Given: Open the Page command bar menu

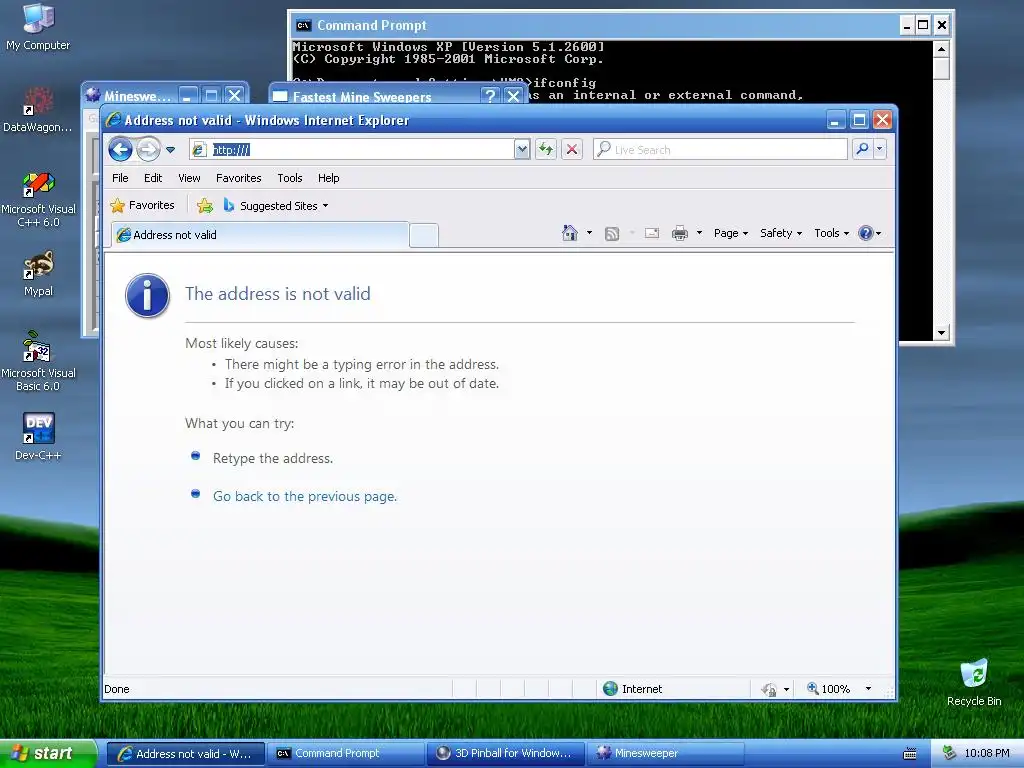Looking at the screenshot, I should 731,233.
